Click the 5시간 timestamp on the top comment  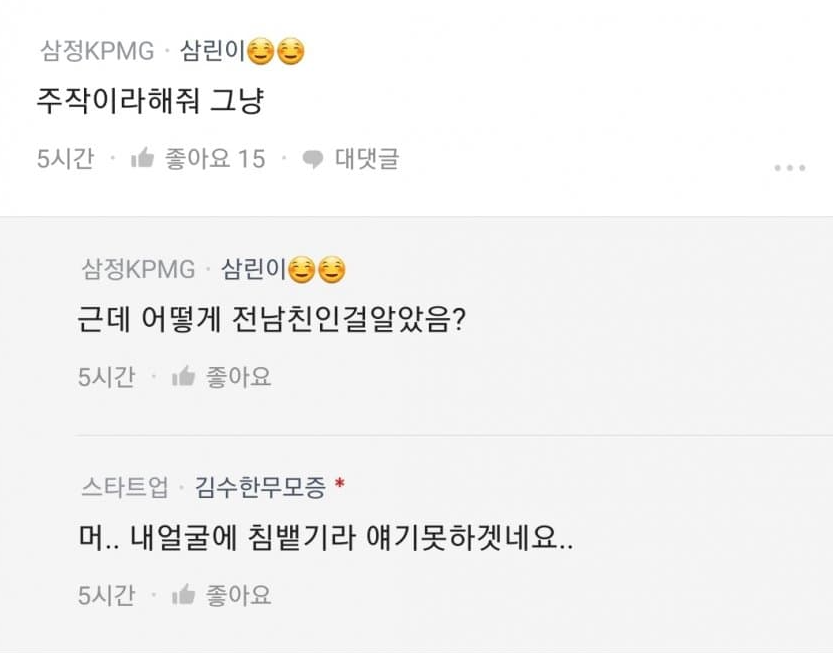click(x=65, y=158)
